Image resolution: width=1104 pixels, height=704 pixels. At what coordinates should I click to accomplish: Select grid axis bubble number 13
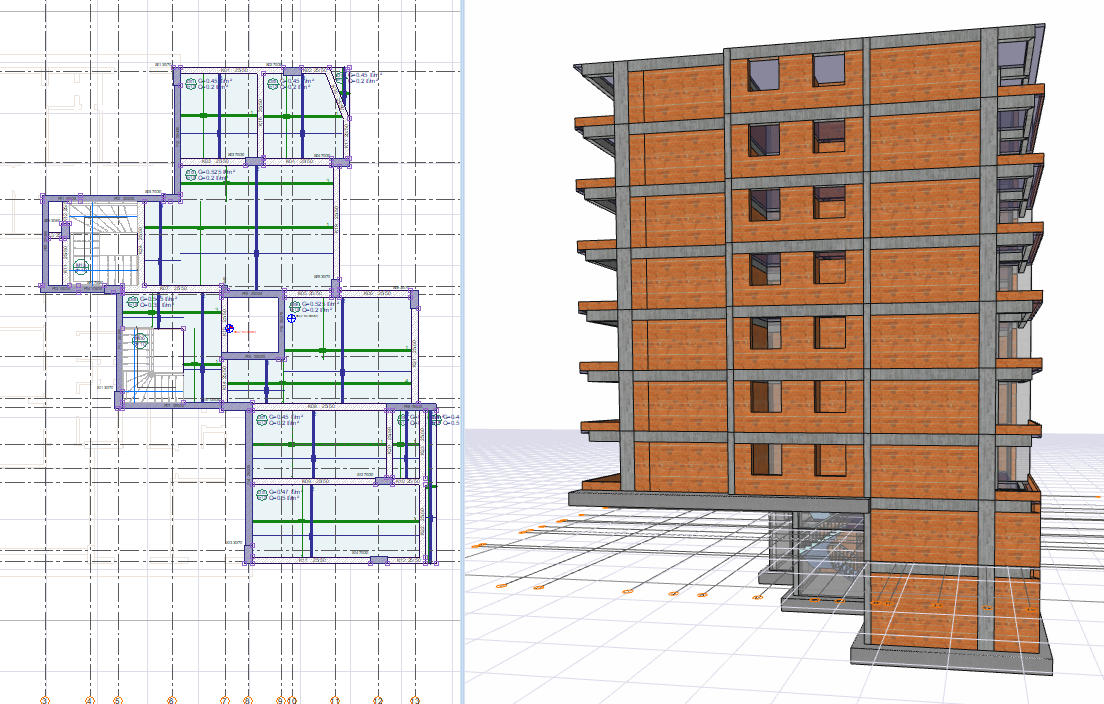click(x=415, y=700)
